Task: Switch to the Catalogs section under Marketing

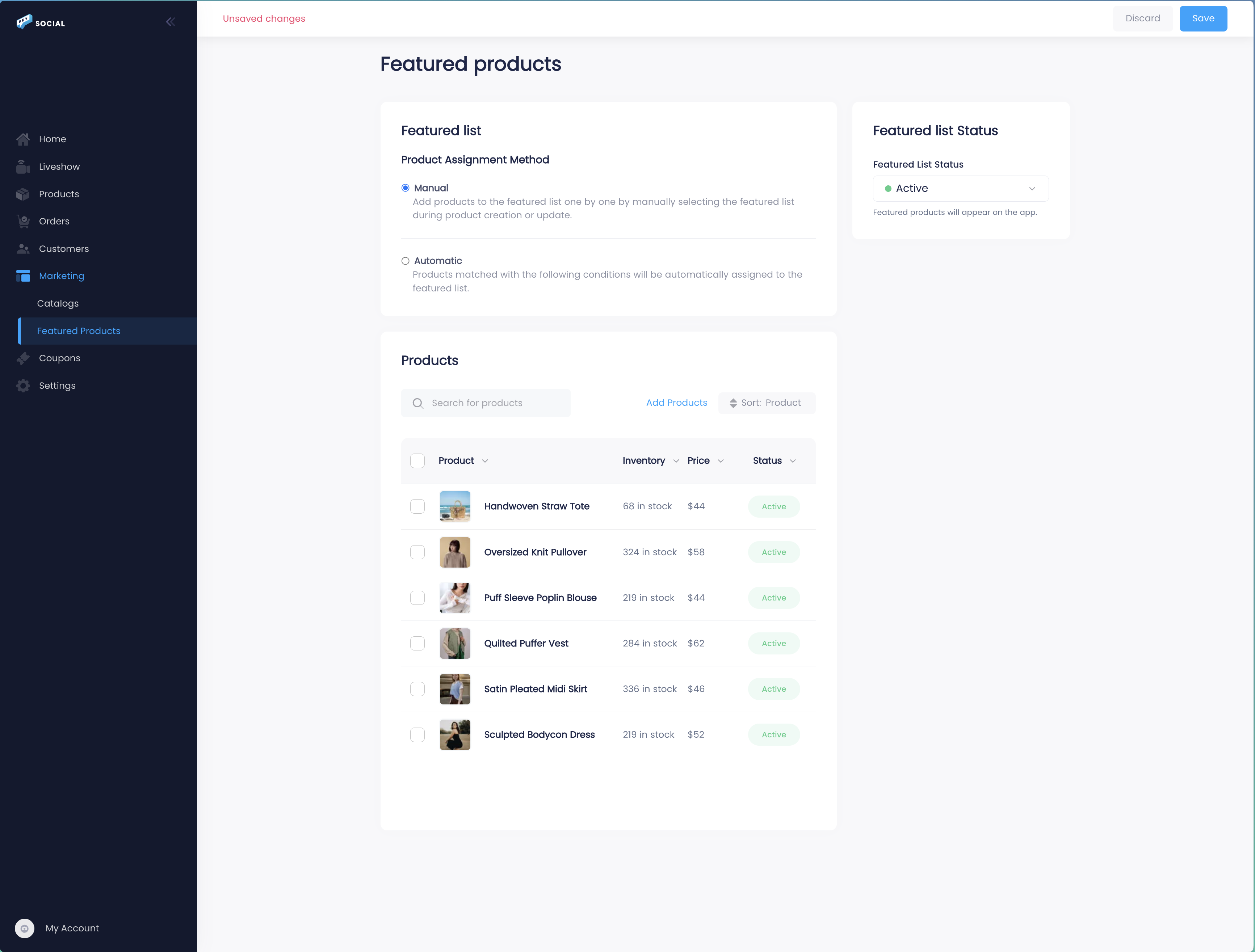Action: point(57,304)
